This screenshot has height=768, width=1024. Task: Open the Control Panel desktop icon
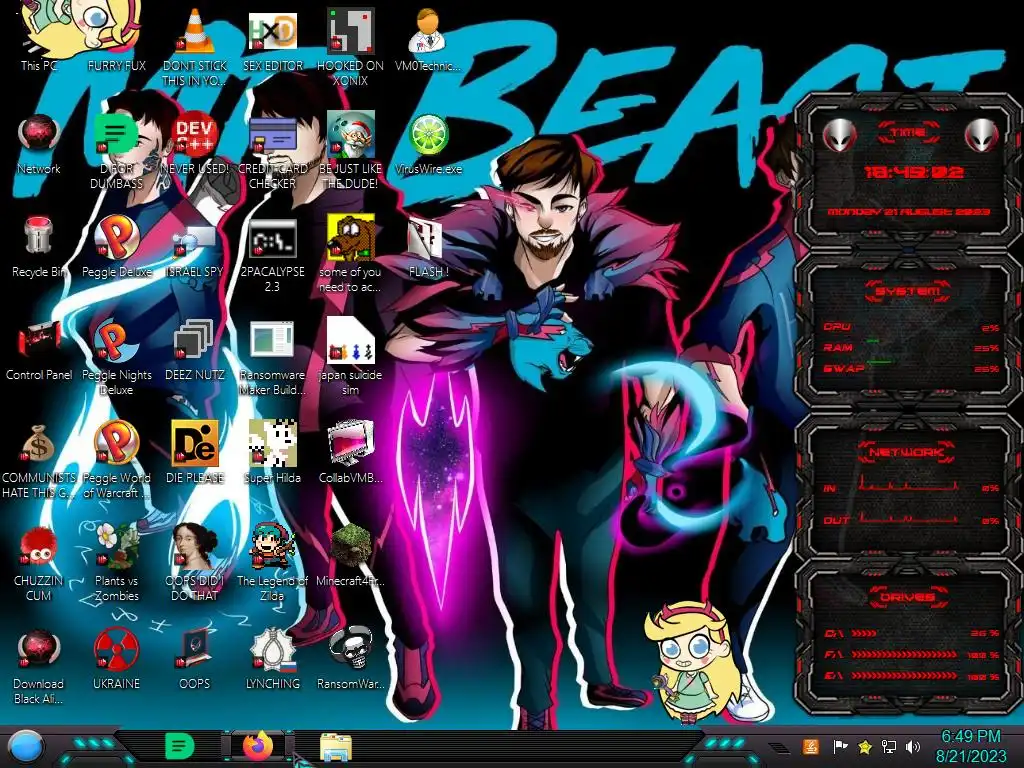(39, 341)
